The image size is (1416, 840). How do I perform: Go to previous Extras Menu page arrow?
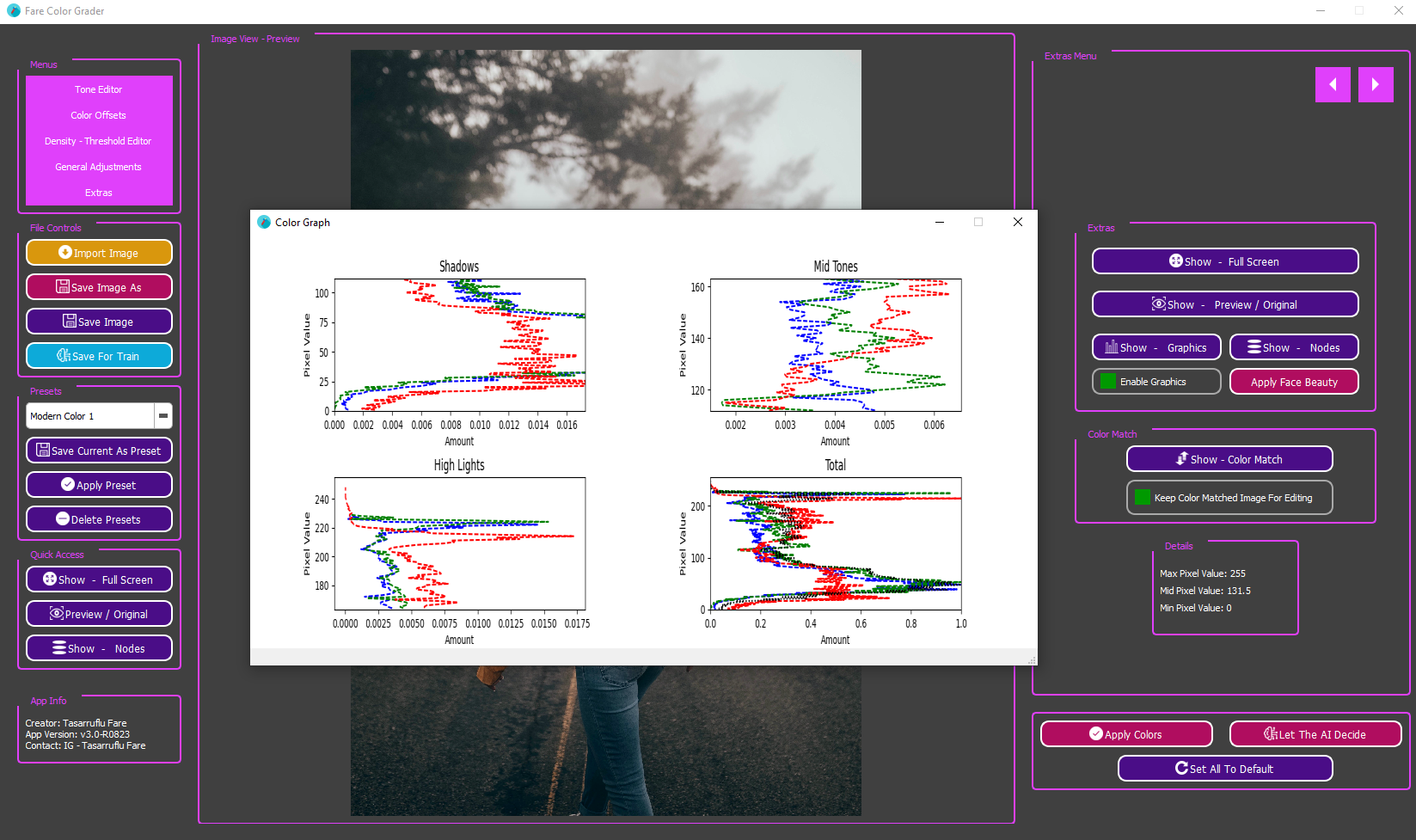click(1333, 84)
